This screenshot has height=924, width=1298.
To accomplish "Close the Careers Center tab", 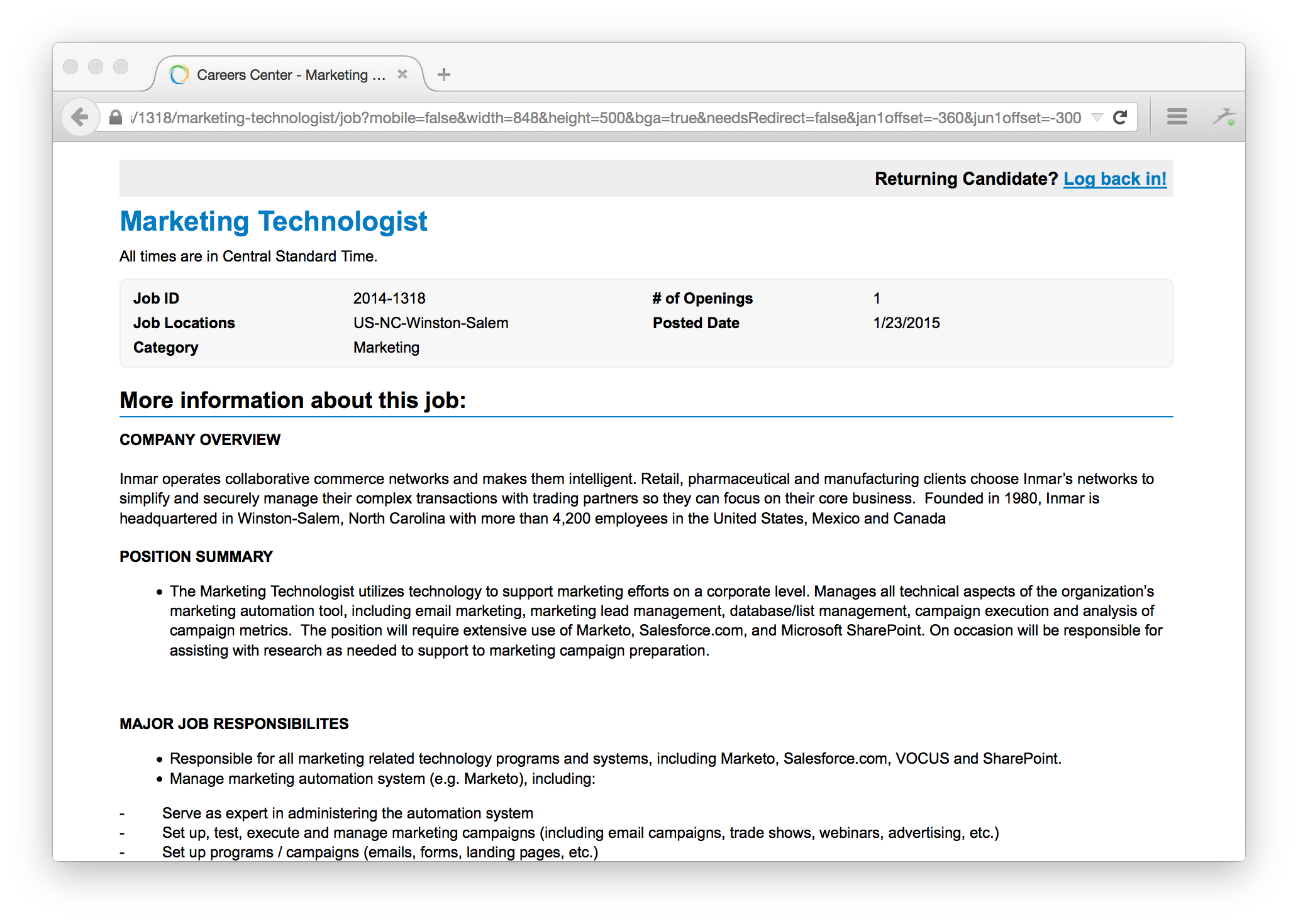I will 402,74.
